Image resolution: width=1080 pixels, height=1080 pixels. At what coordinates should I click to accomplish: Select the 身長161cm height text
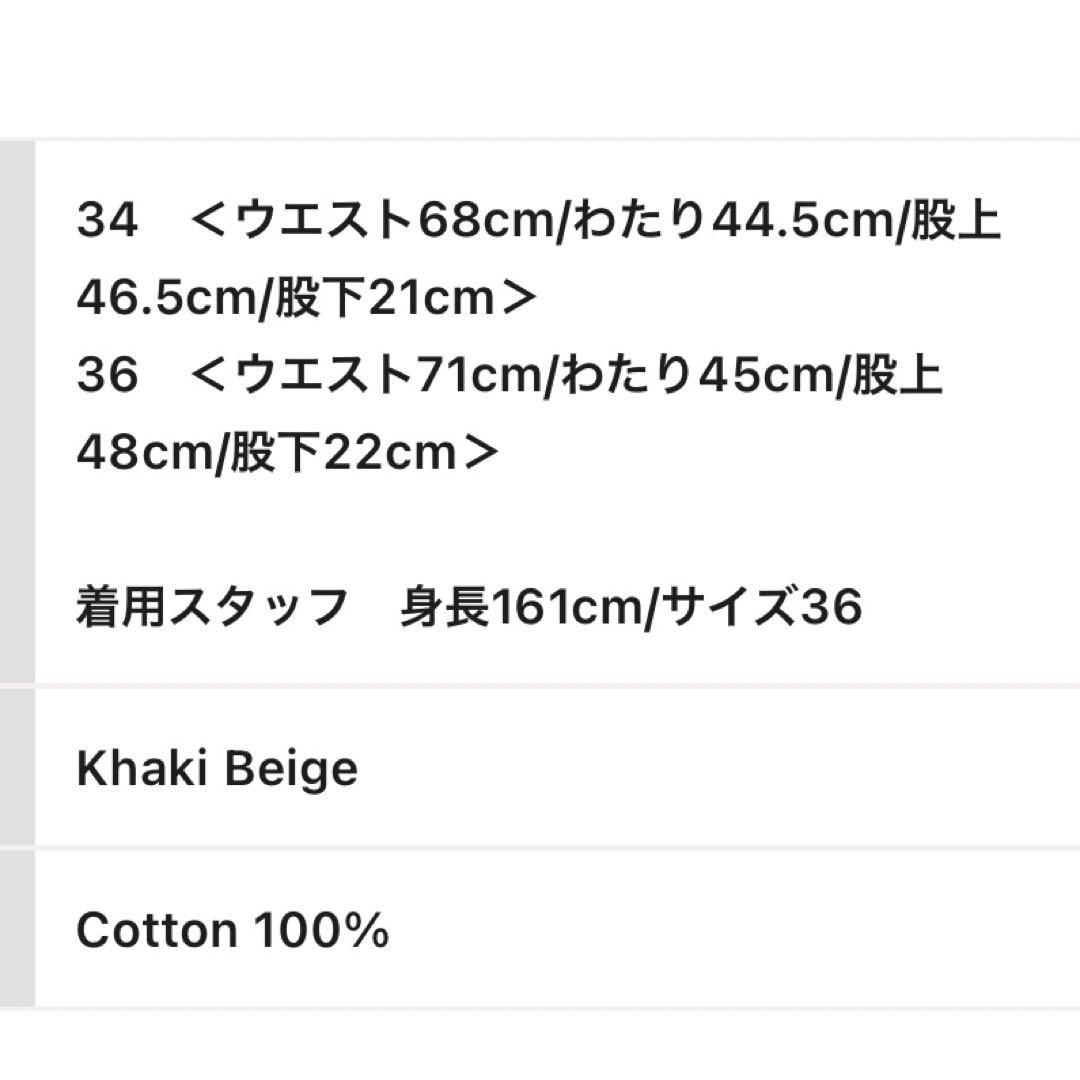pos(523,607)
